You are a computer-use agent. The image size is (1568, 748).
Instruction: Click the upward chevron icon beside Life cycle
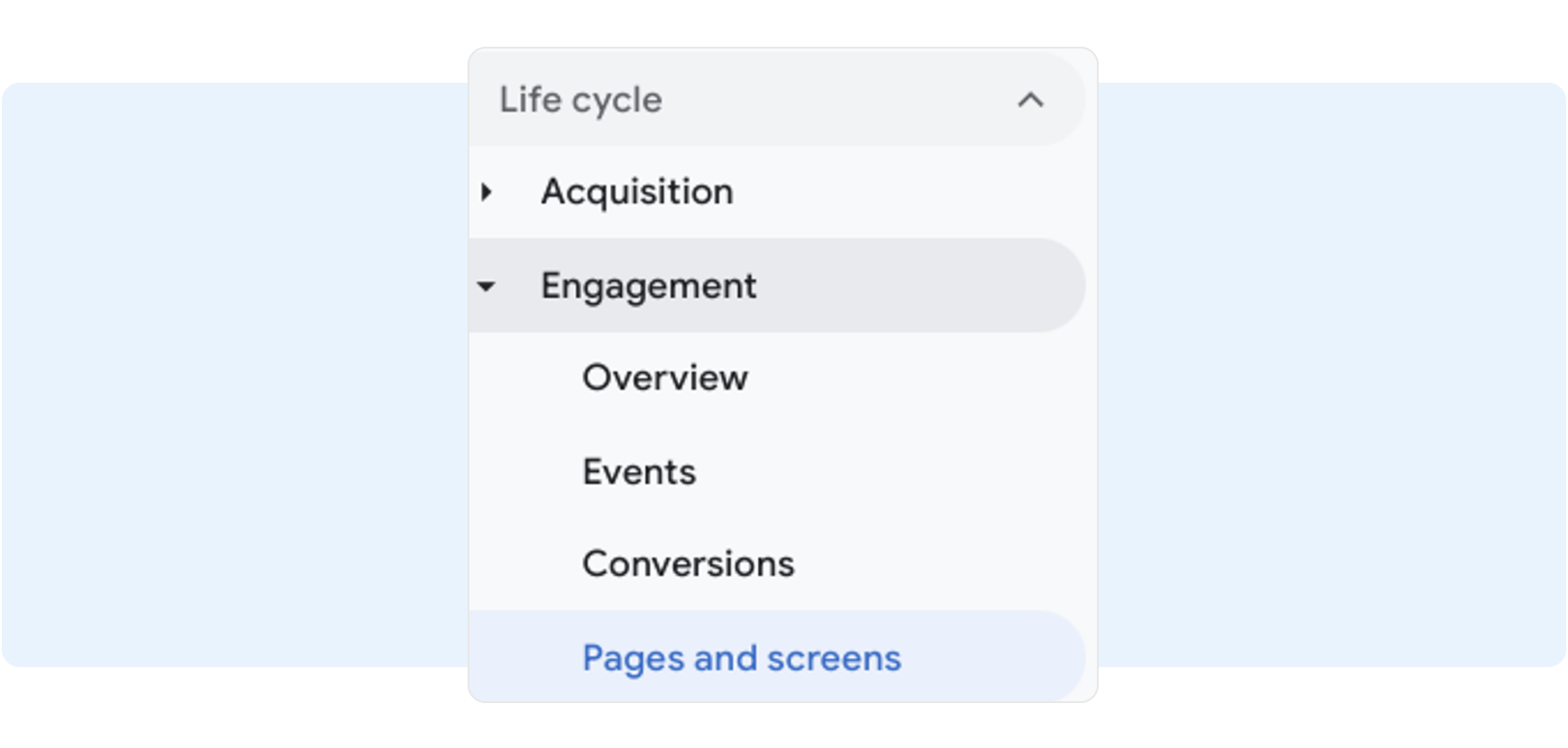pyautogui.click(x=1030, y=100)
